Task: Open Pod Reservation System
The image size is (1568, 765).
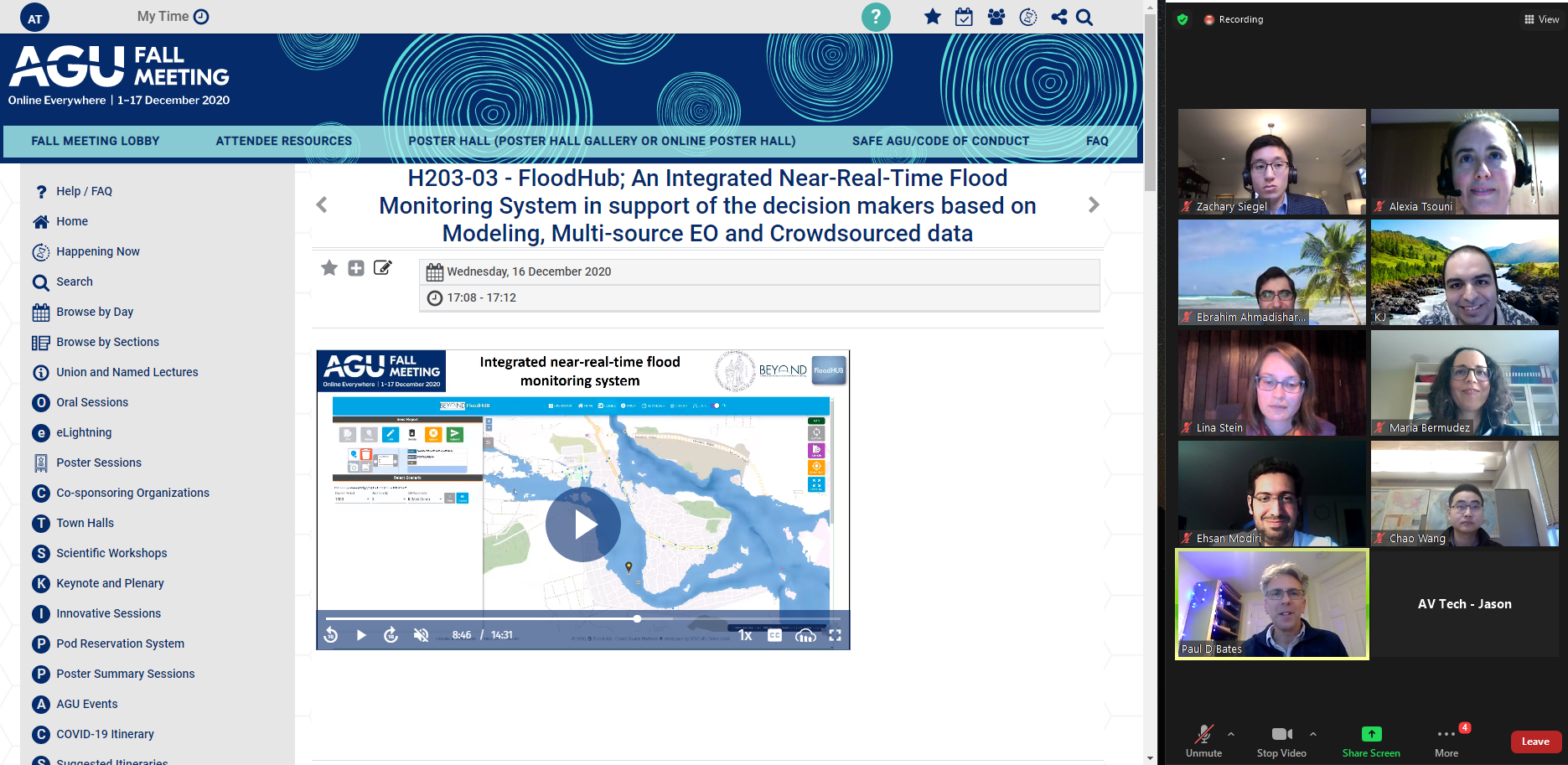Action: click(x=120, y=644)
